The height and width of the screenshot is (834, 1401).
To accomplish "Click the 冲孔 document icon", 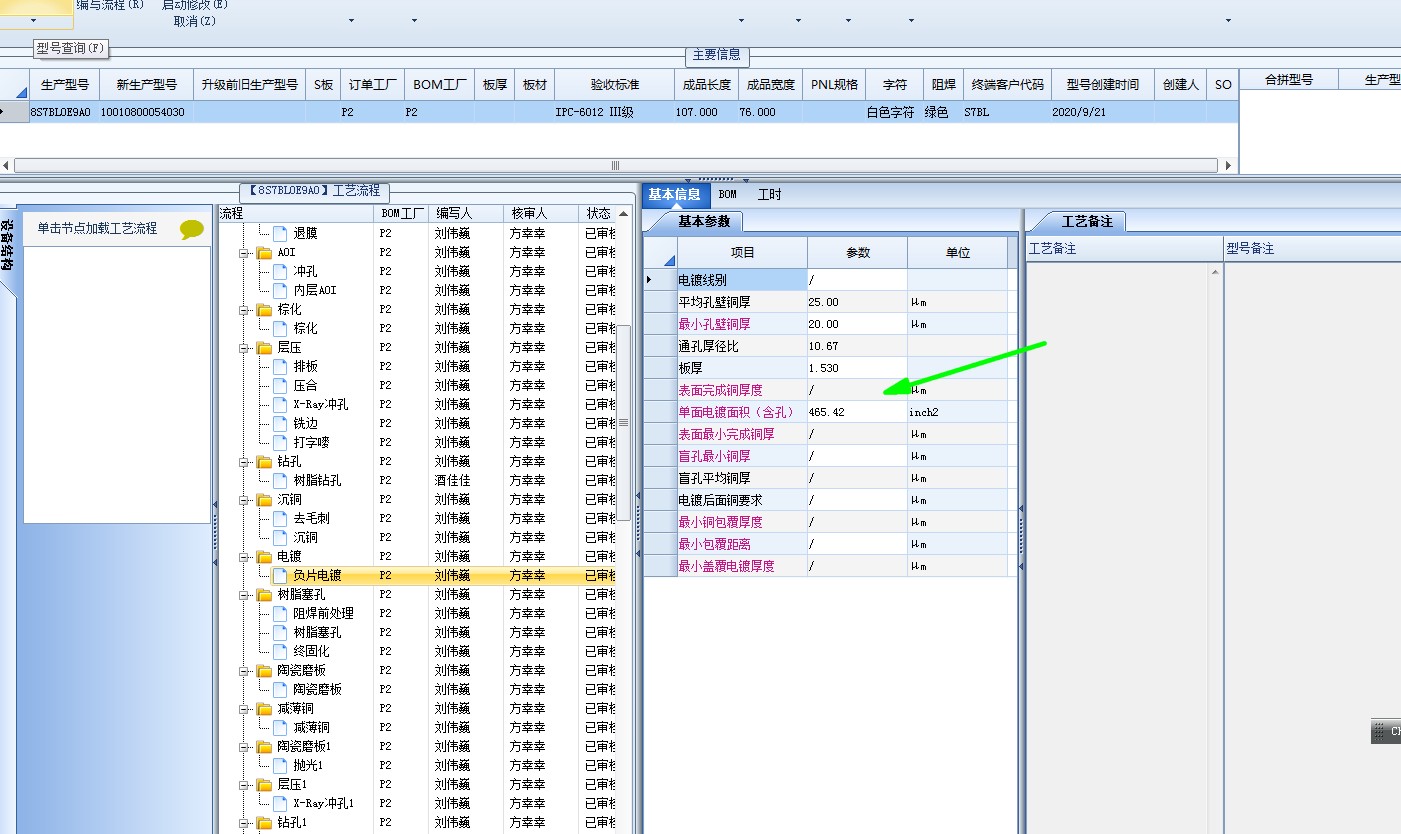I will [x=280, y=271].
